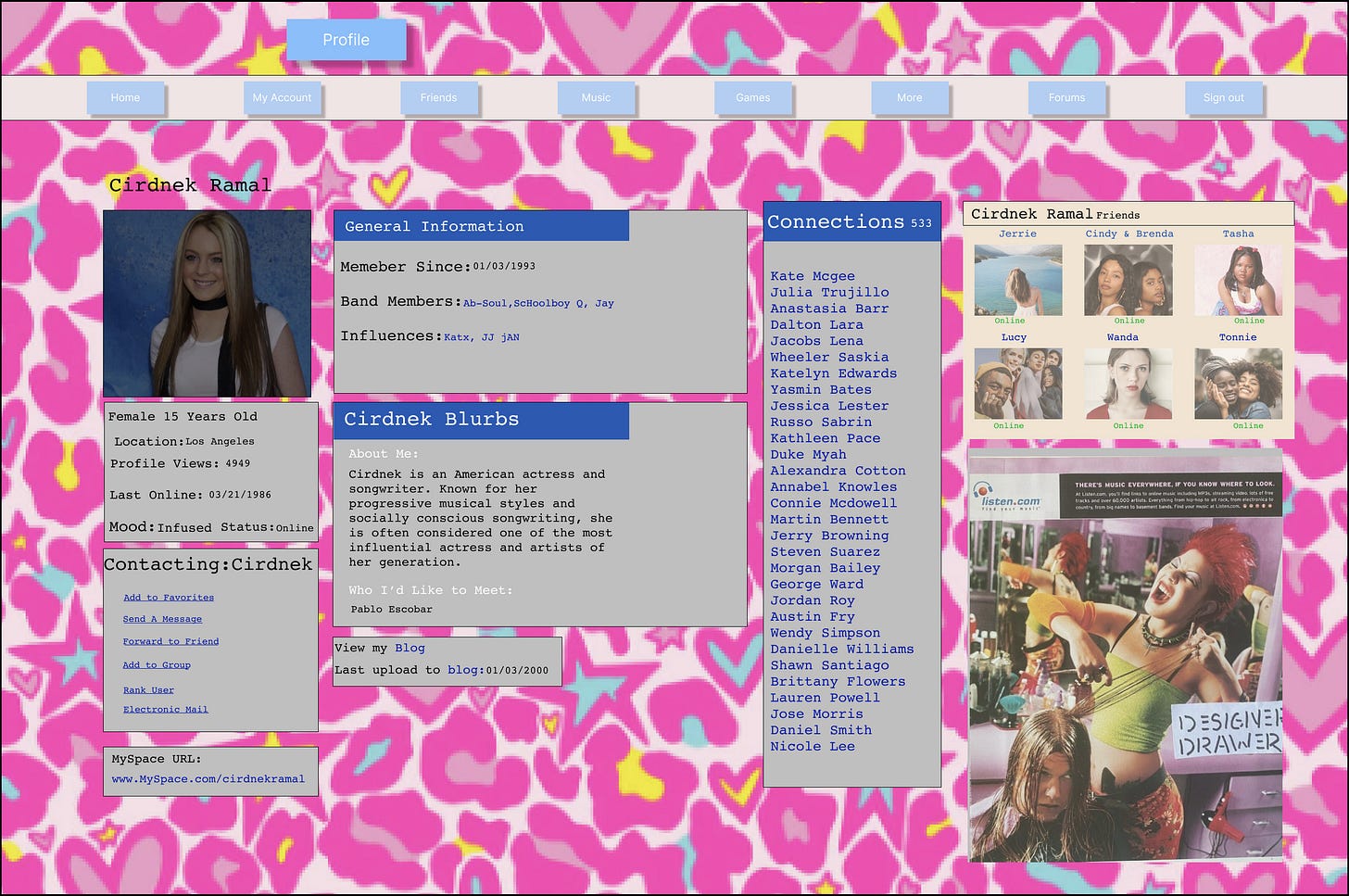View Cirdnek's Blog
The height and width of the screenshot is (896, 1349).
click(410, 648)
